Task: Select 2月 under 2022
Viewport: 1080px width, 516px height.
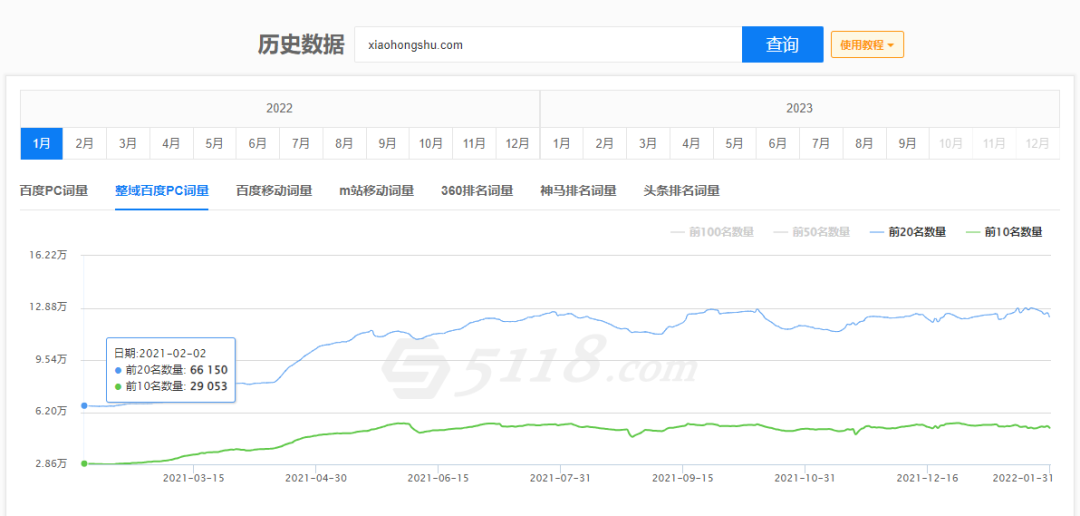Action: click(x=85, y=144)
